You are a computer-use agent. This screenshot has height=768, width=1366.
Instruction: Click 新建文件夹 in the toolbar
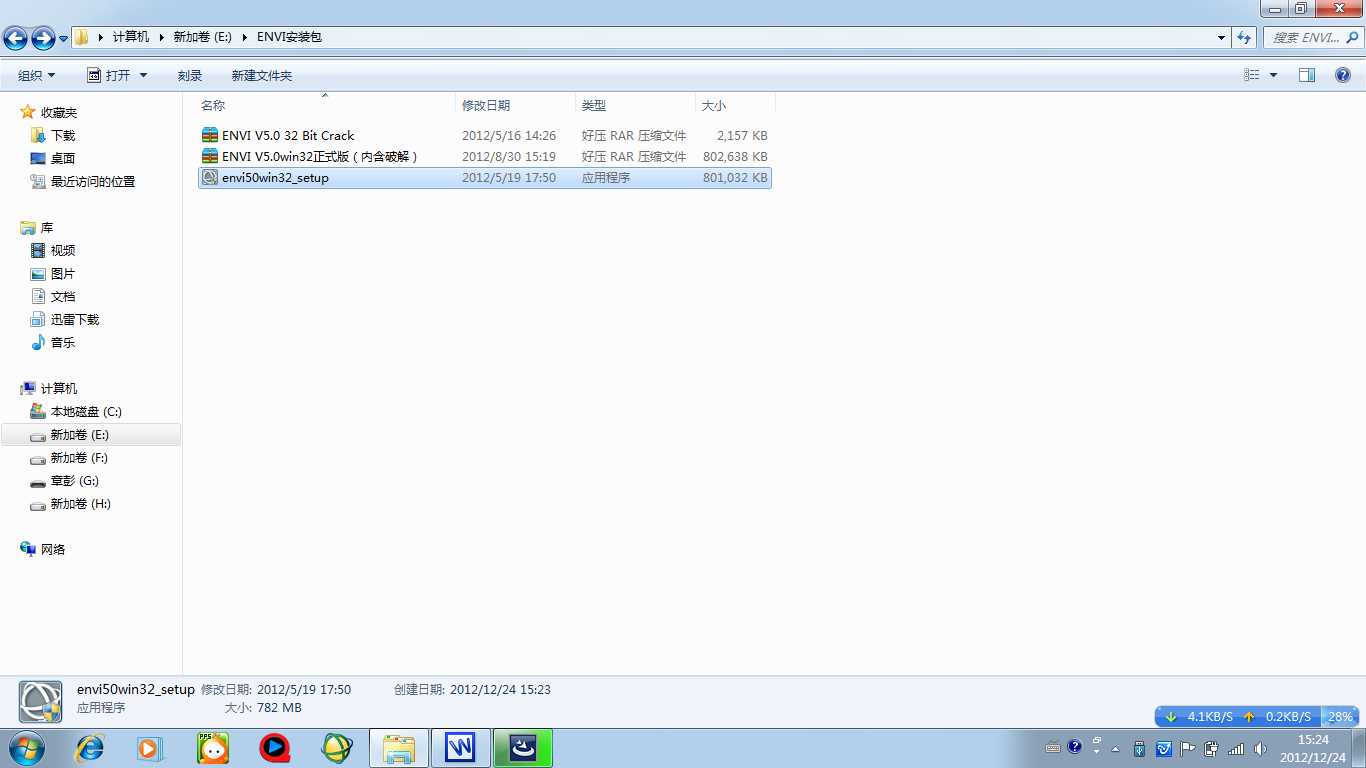pos(262,76)
